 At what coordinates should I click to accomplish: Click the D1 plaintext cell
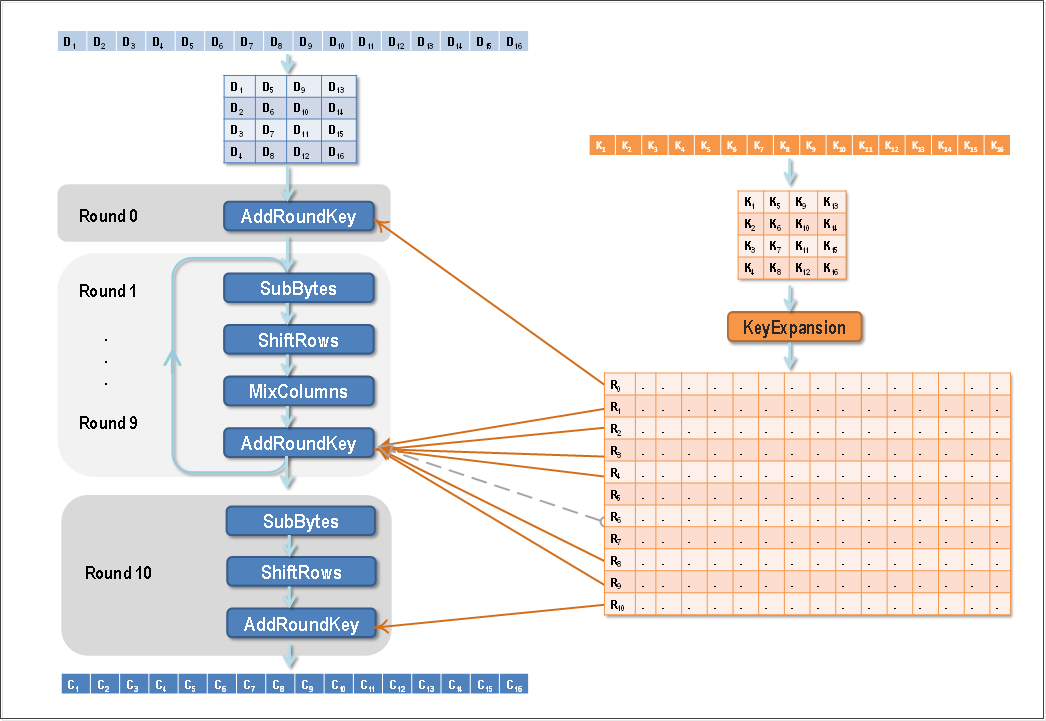tap(71, 42)
